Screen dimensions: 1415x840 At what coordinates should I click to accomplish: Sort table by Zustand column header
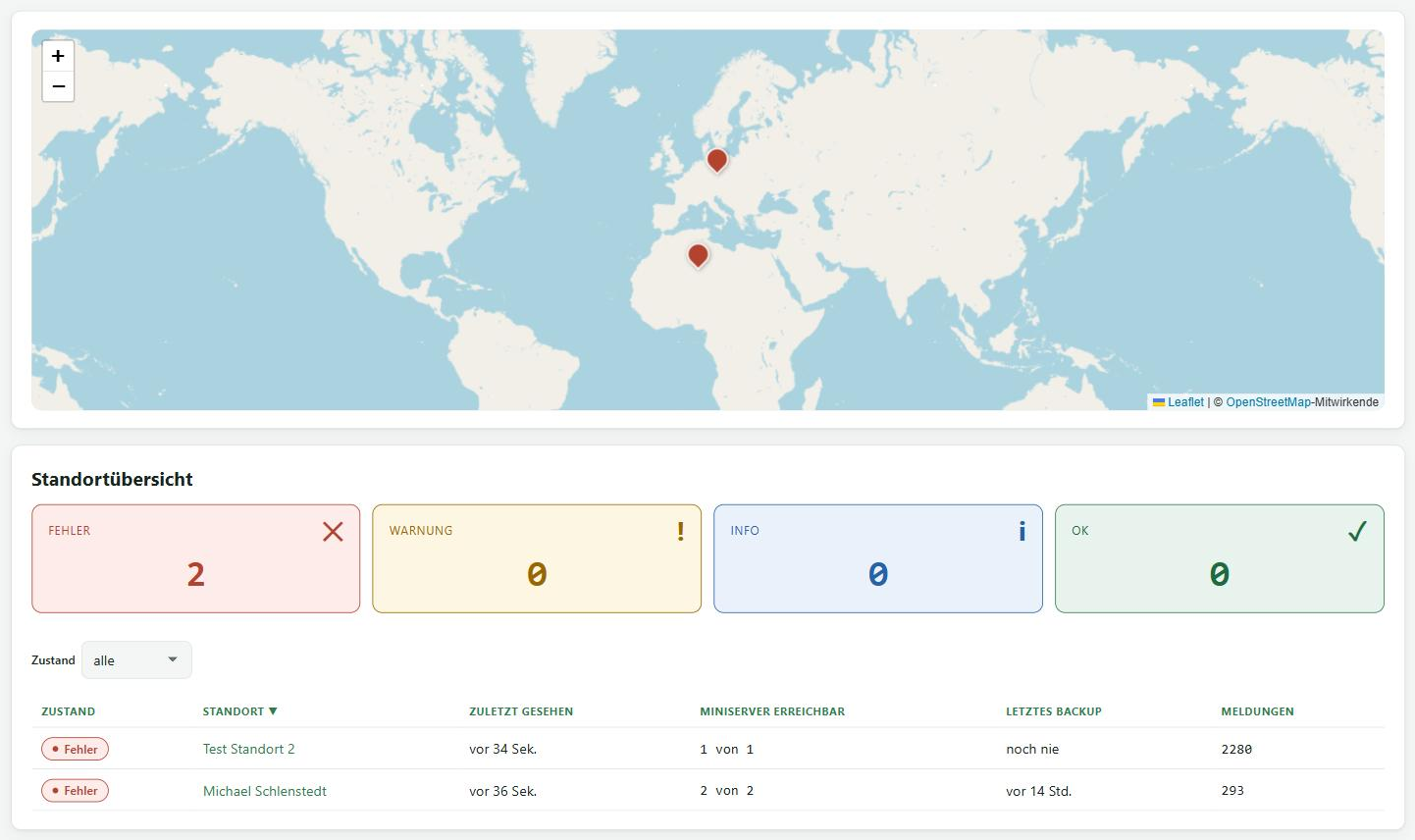pyautogui.click(x=68, y=711)
